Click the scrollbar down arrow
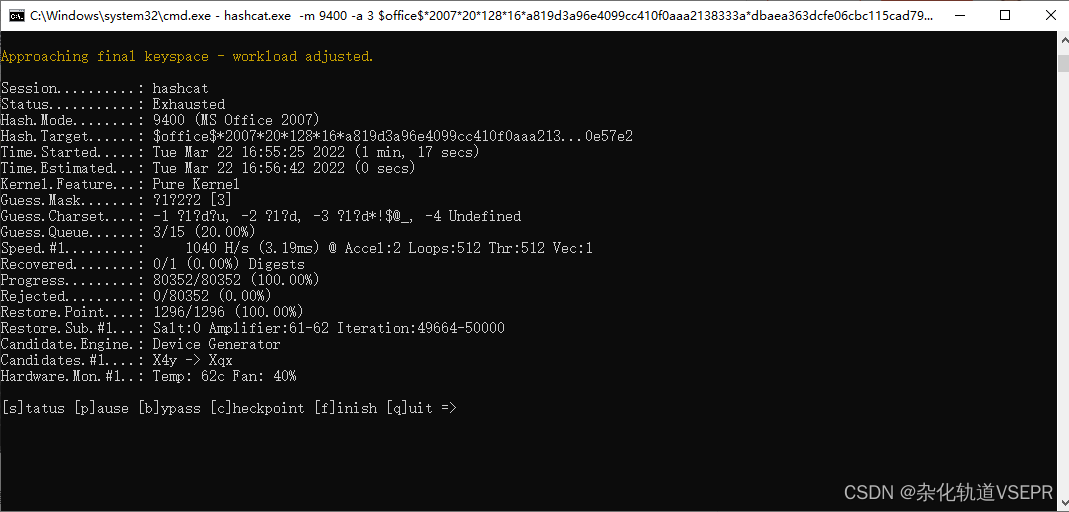The height and width of the screenshot is (512, 1069). pyautogui.click(x=1062, y=503)
